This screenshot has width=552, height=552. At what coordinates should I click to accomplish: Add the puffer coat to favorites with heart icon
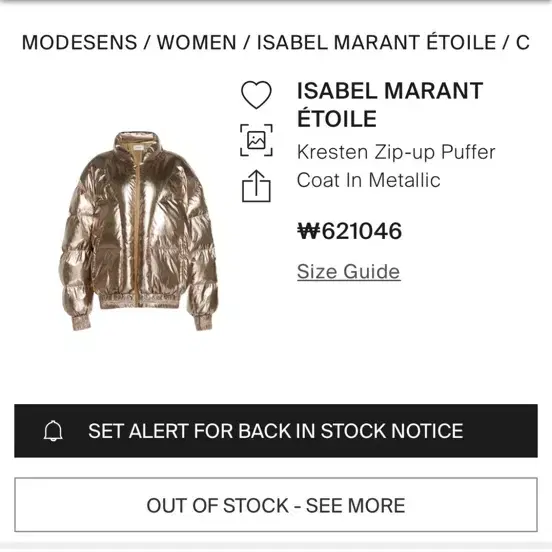click(x=256, y=94)
